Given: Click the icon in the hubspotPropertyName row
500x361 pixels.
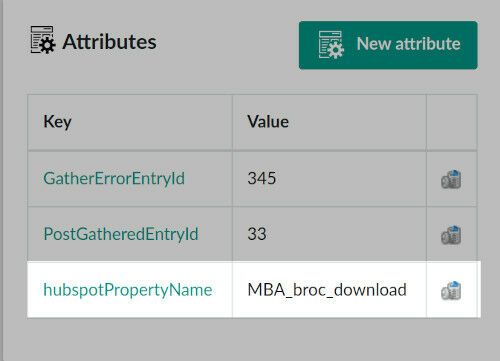Looking at the screenshot, I should (451, 291).
